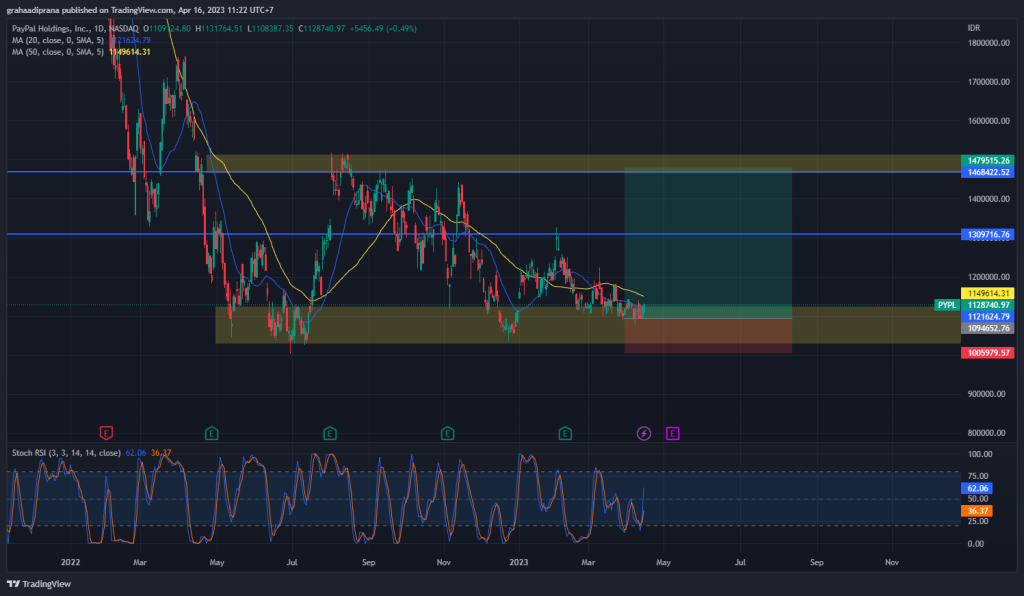Click the blue 1309716.76 price label

(987, 234)
